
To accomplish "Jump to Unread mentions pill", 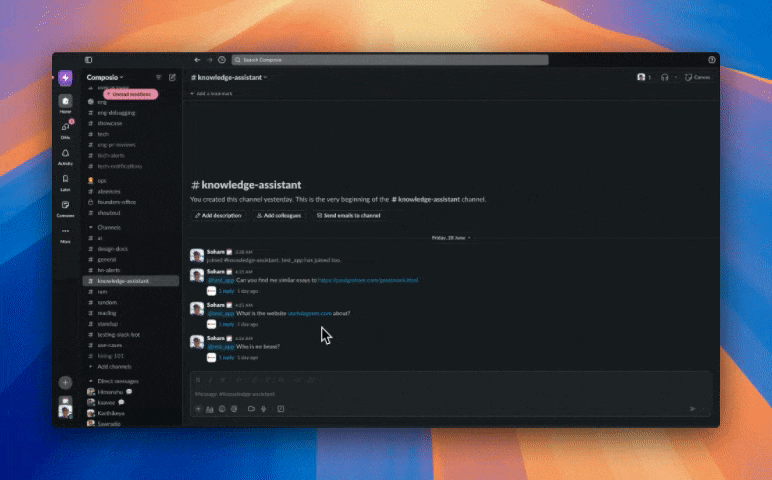I will click(x=131, y=94).
